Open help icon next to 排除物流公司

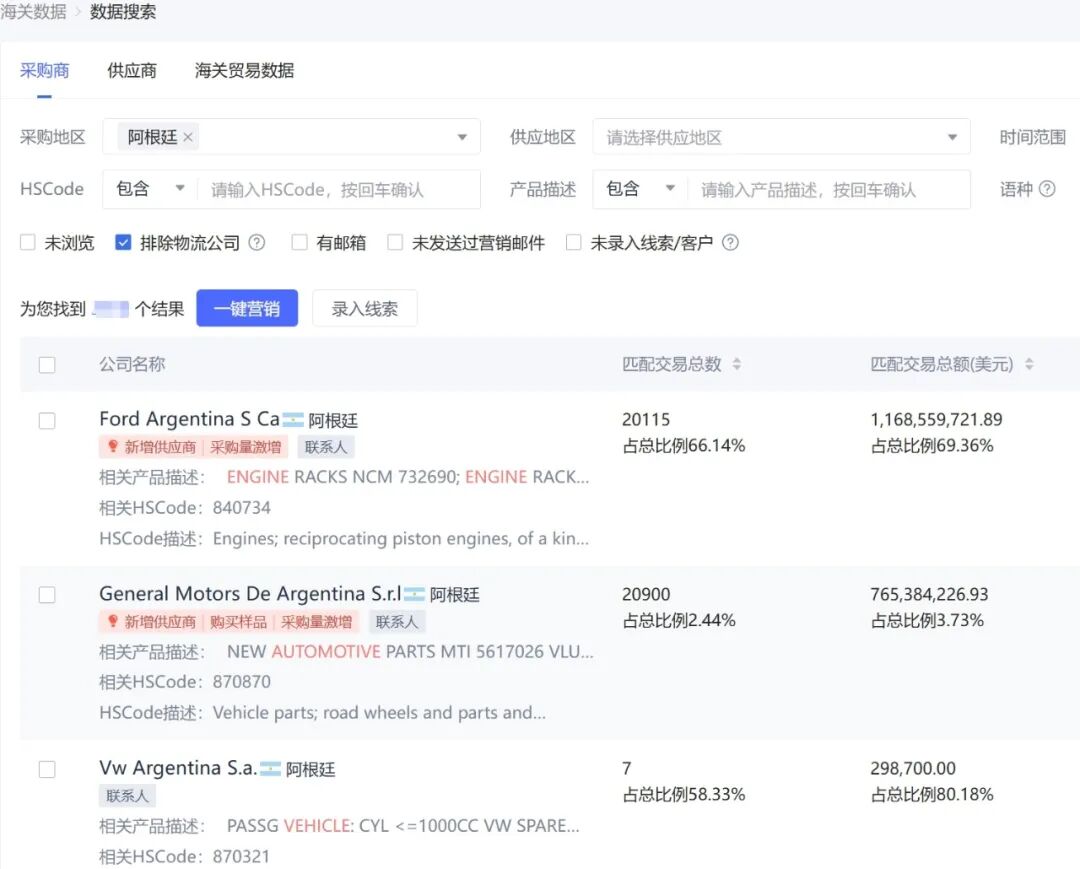click(x=256, y=242)
